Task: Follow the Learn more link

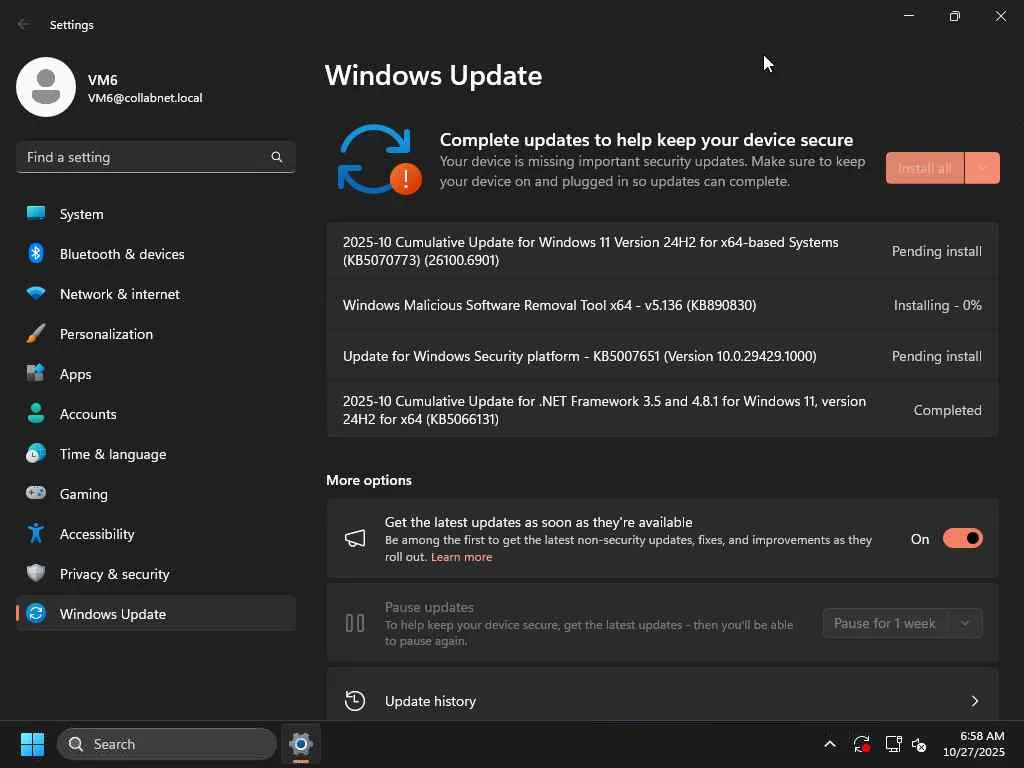Action: (x=462, y=557)
